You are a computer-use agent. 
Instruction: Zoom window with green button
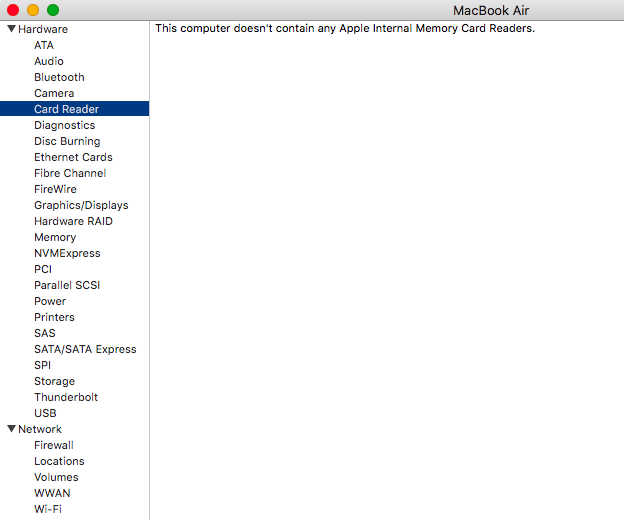[53, 10]
